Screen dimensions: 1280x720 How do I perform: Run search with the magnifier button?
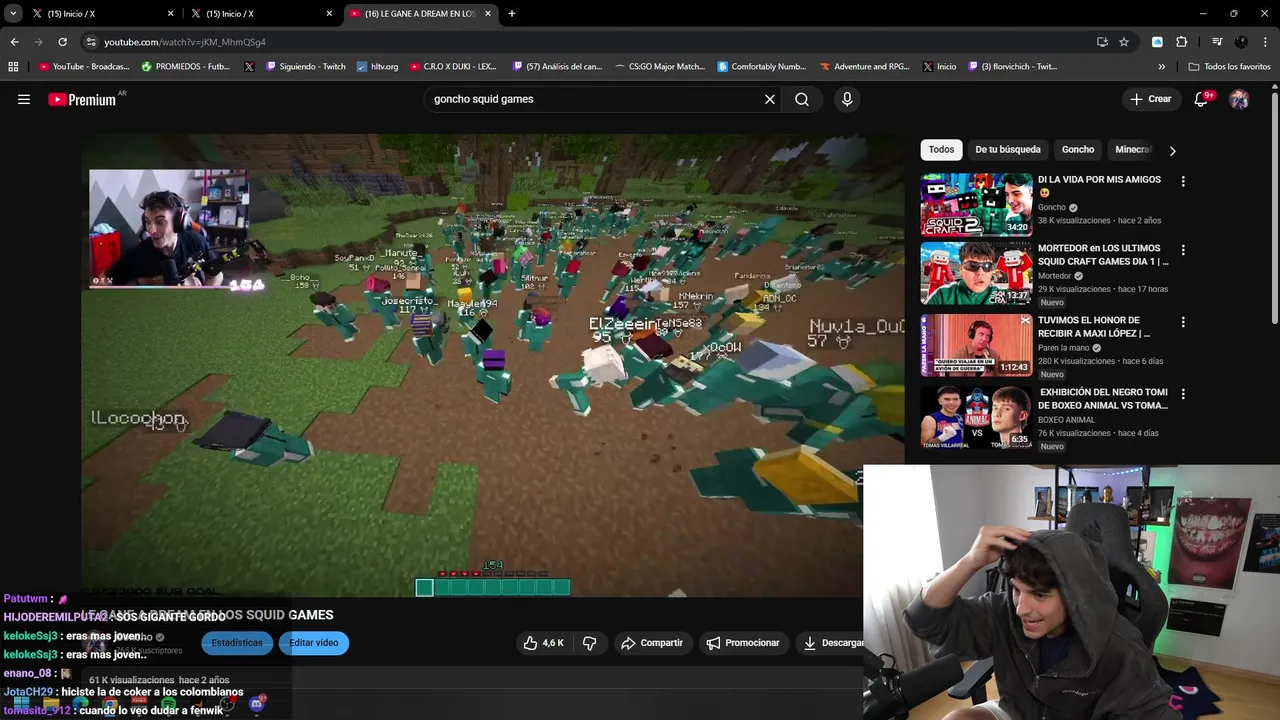802,99
